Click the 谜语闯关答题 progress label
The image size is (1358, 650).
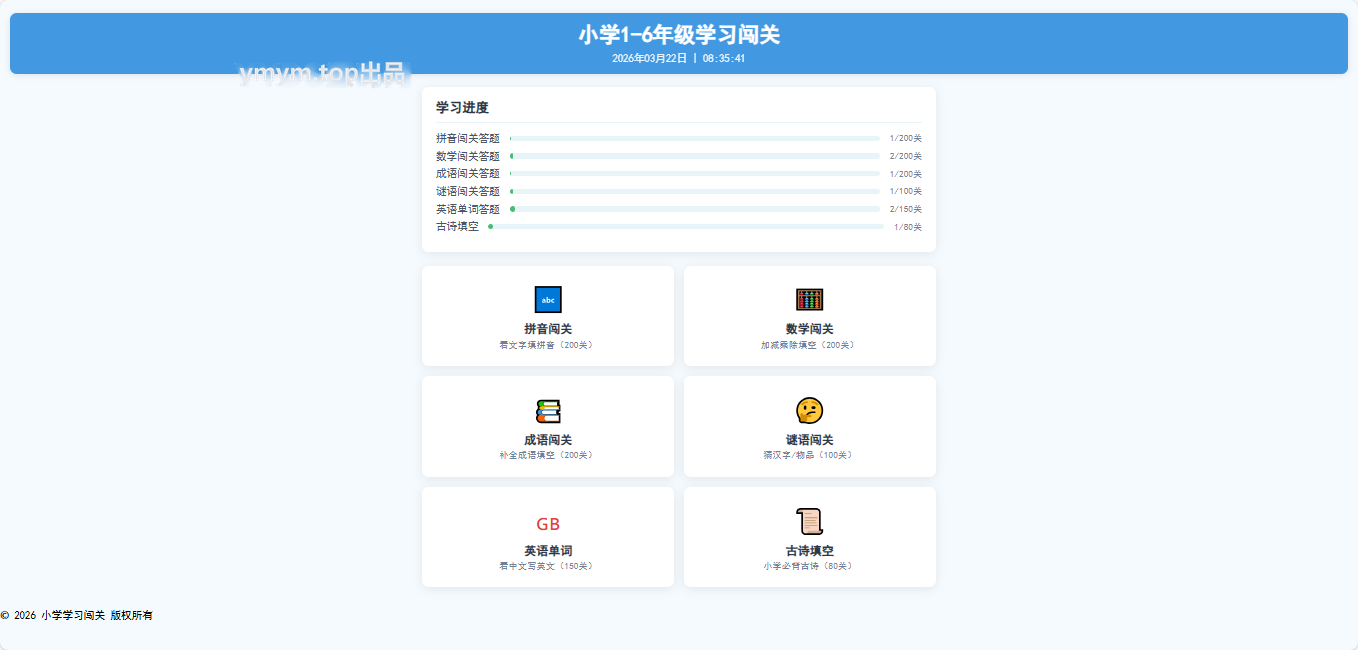pos(468,191)
